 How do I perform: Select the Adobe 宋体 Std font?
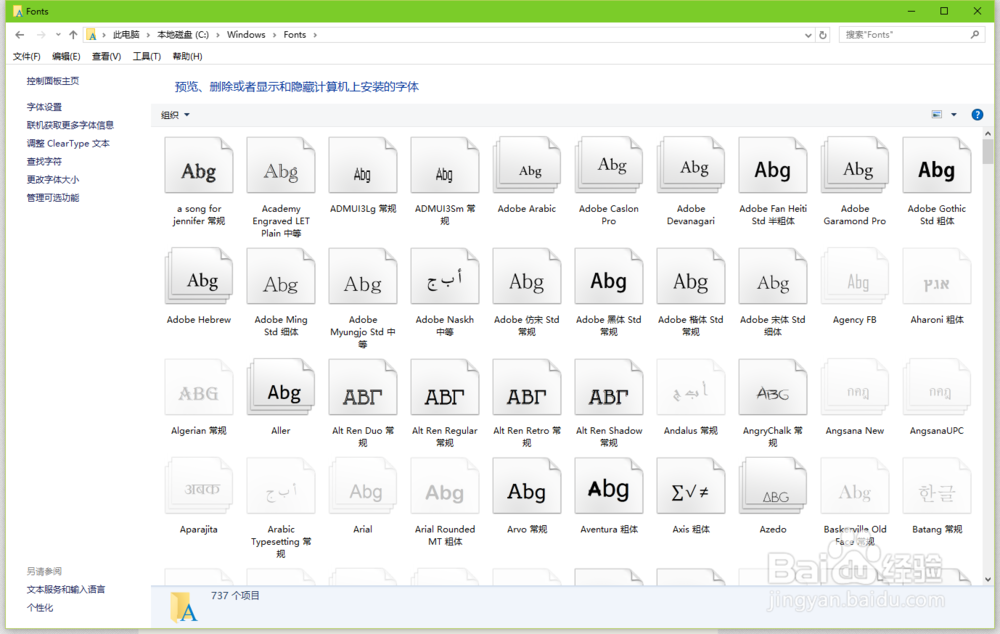tap(772, 276)
